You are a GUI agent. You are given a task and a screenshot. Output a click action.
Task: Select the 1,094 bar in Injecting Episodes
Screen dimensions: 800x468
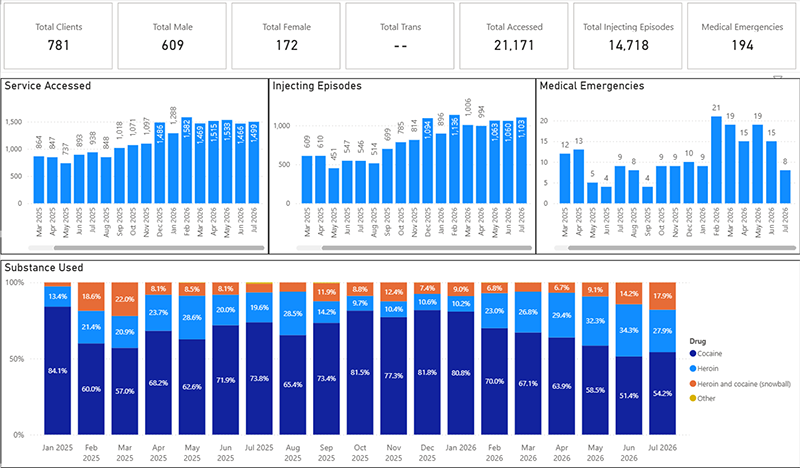coord(428,161)
